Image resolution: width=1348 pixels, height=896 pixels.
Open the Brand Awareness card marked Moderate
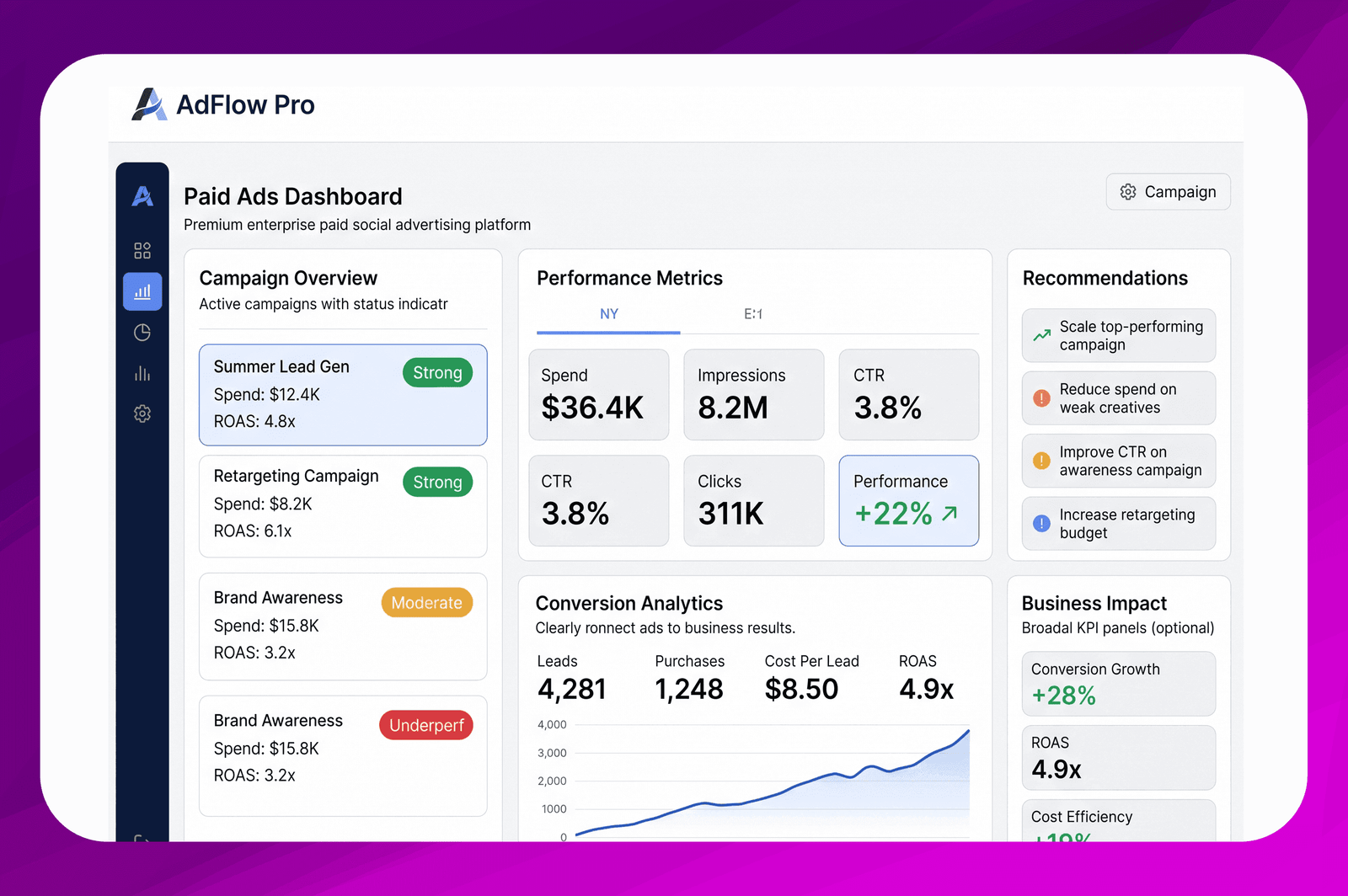(x=343, y=627)
